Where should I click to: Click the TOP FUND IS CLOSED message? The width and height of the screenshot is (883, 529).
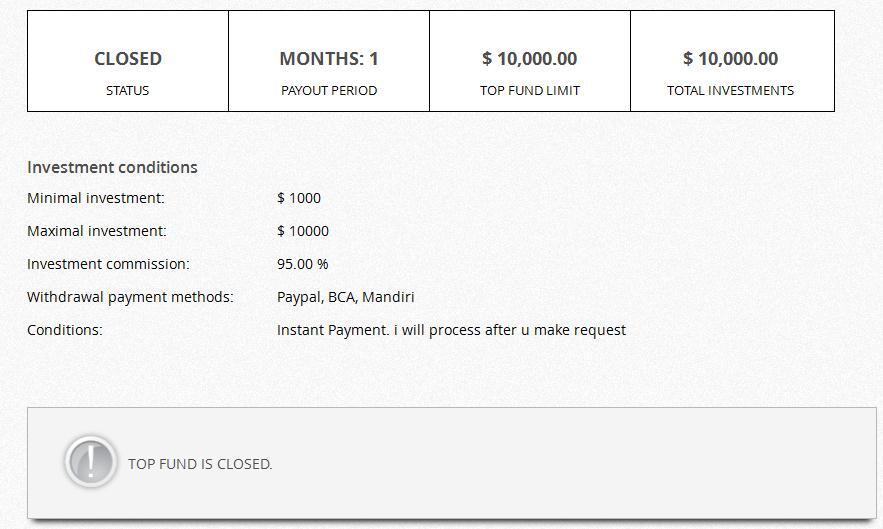tap(200, 464)
